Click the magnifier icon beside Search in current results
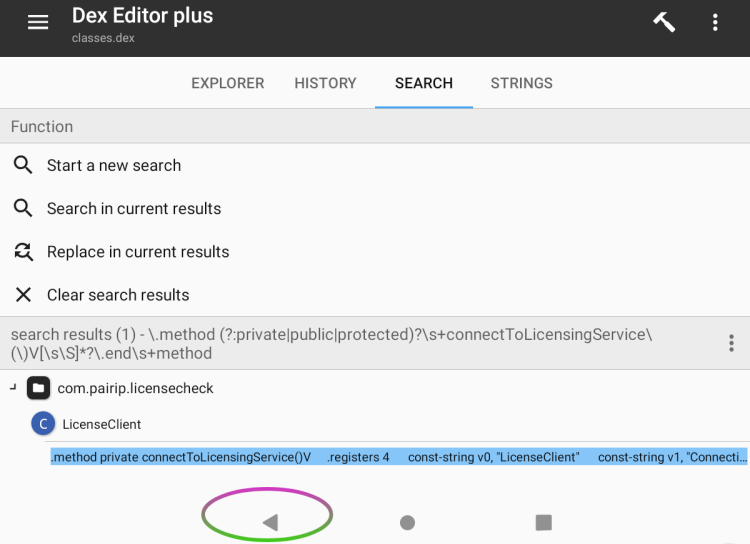 click(x=23, y=208)
